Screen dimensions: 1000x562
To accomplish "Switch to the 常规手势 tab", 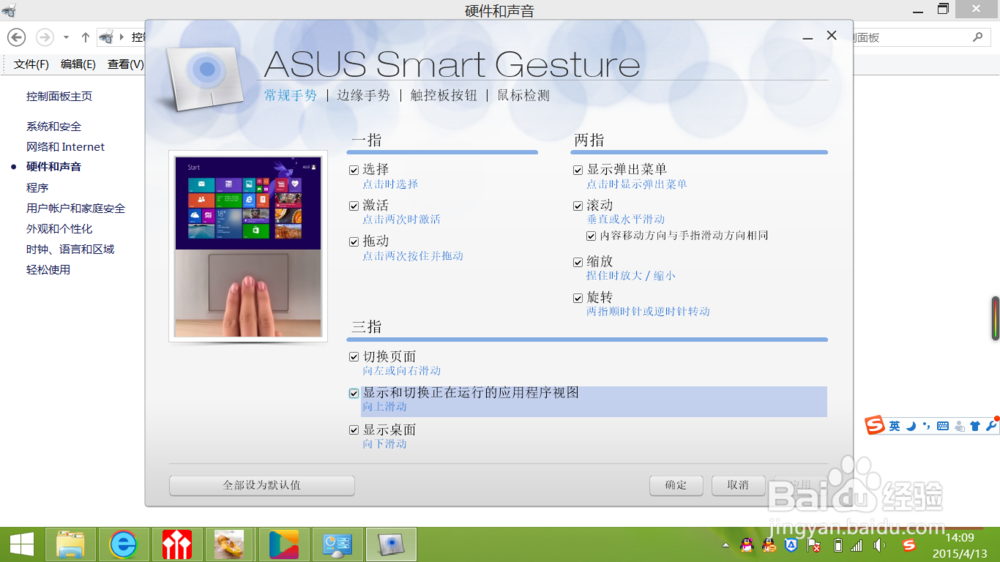I will pos(291,96).
